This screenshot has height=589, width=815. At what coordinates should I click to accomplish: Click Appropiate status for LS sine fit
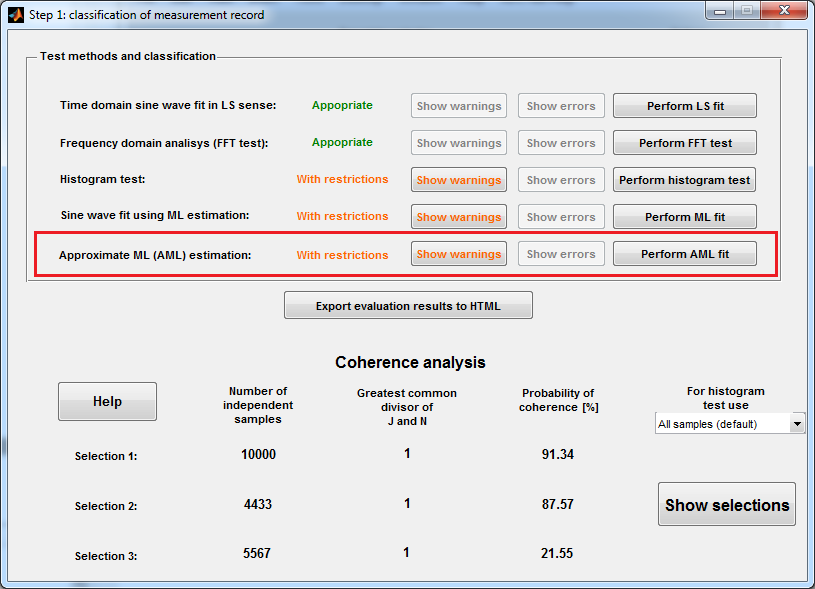[x=342, y=105]
